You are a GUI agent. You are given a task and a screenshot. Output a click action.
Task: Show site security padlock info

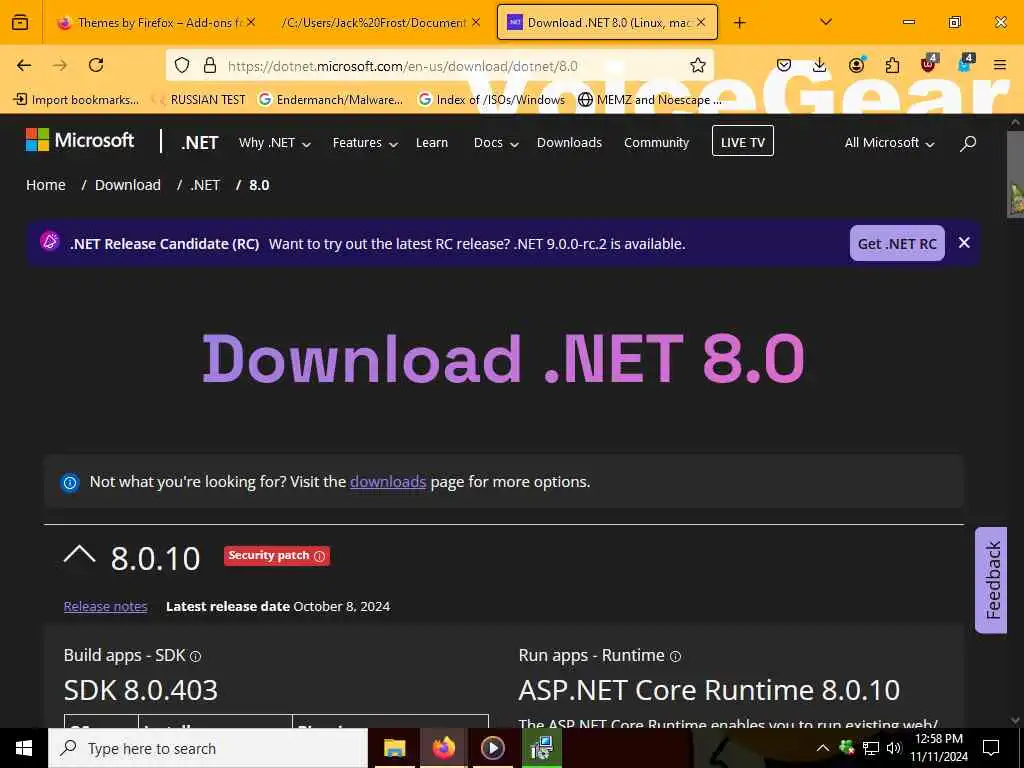(210, 65)
